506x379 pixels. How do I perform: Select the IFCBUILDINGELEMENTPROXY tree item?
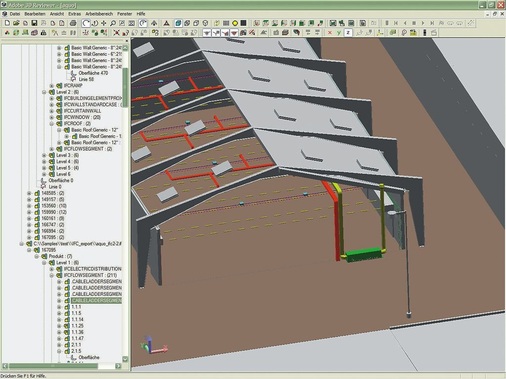[x=93, y=98]
